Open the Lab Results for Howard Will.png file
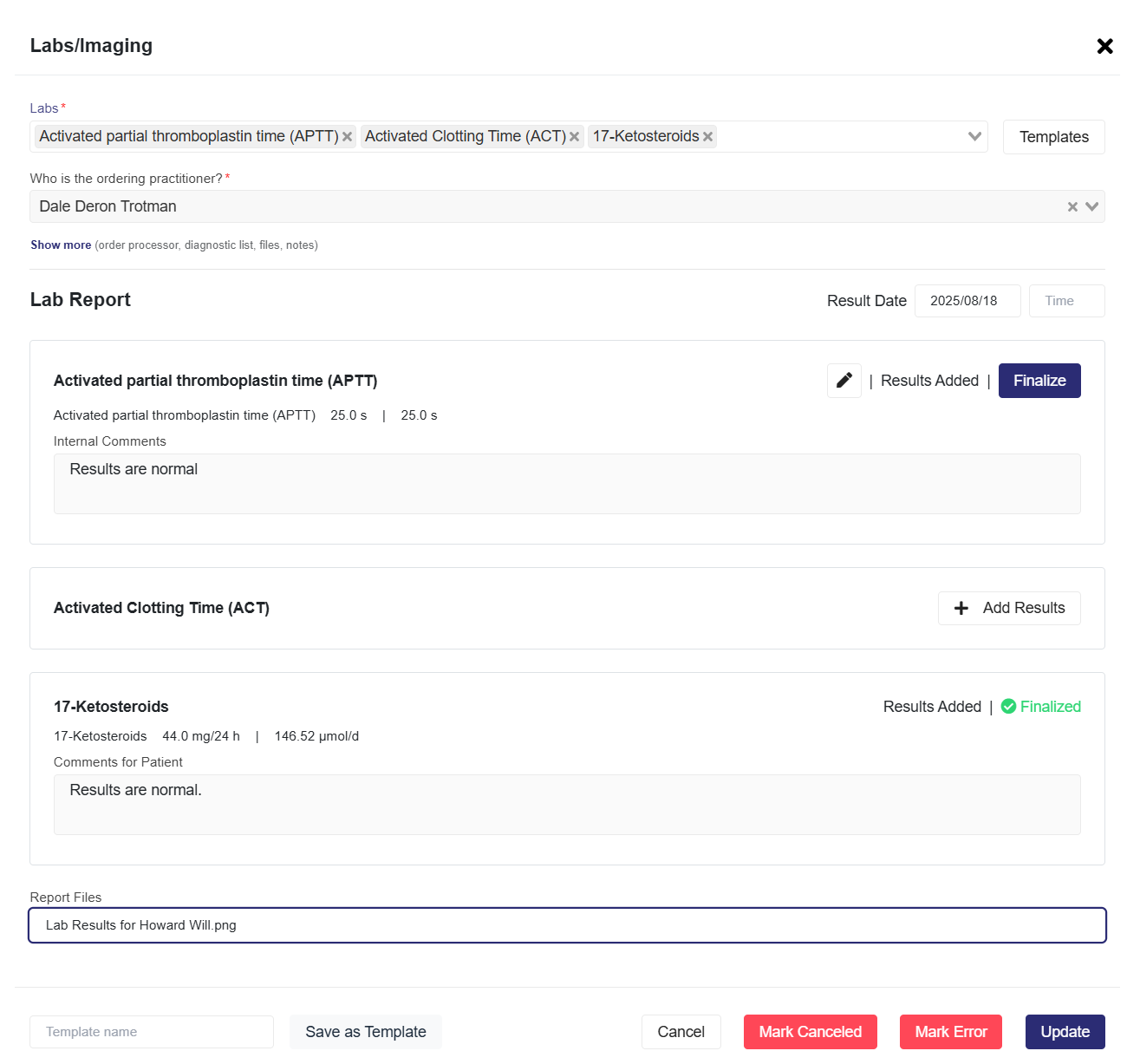 (141, 925)
